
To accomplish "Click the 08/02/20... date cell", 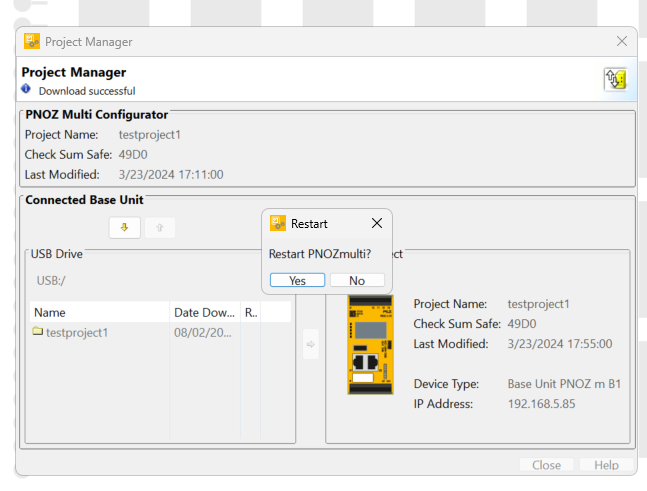I will click(x=203, y=333).
